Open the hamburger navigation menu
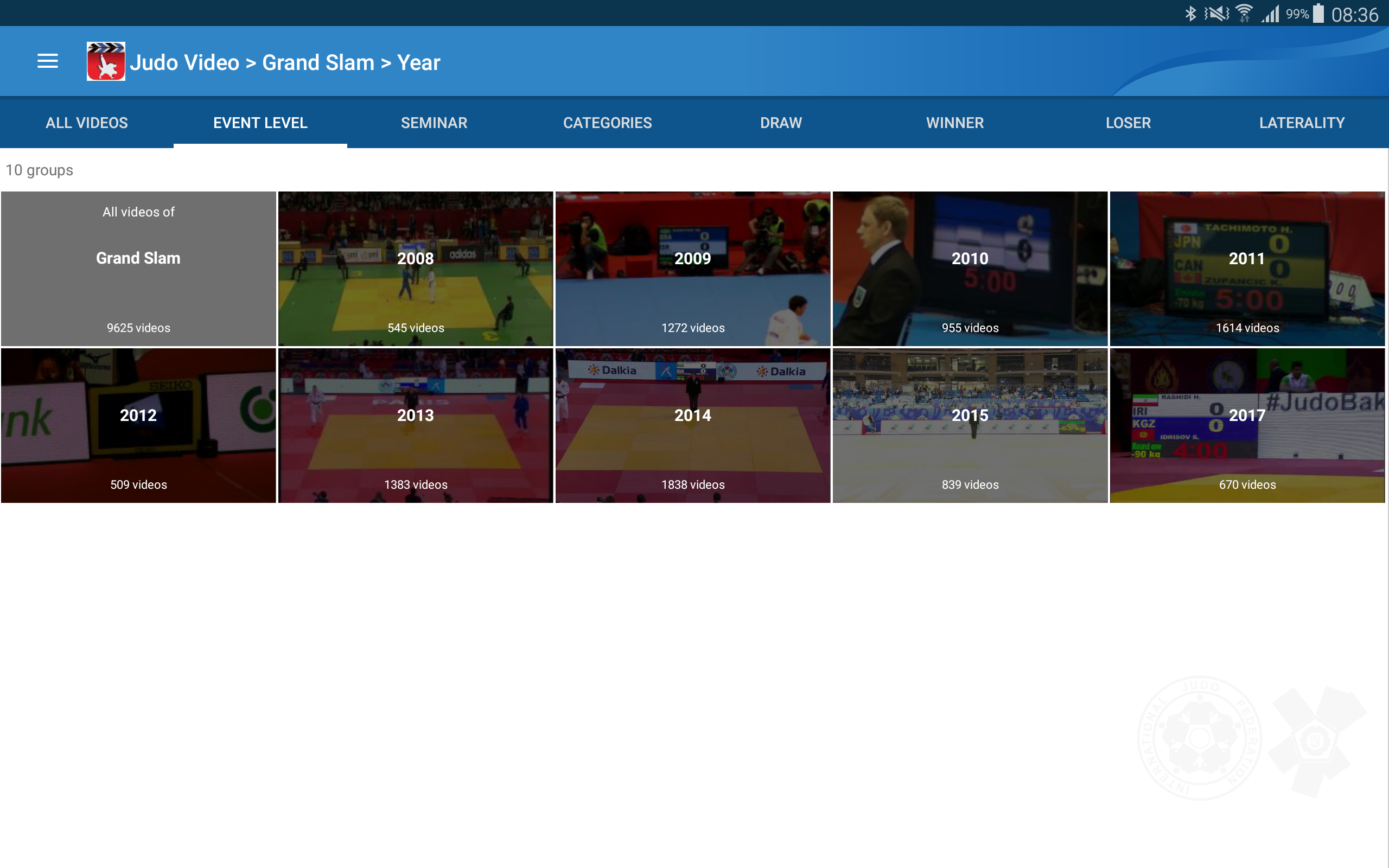1389x868 pixels. point(48,61)
